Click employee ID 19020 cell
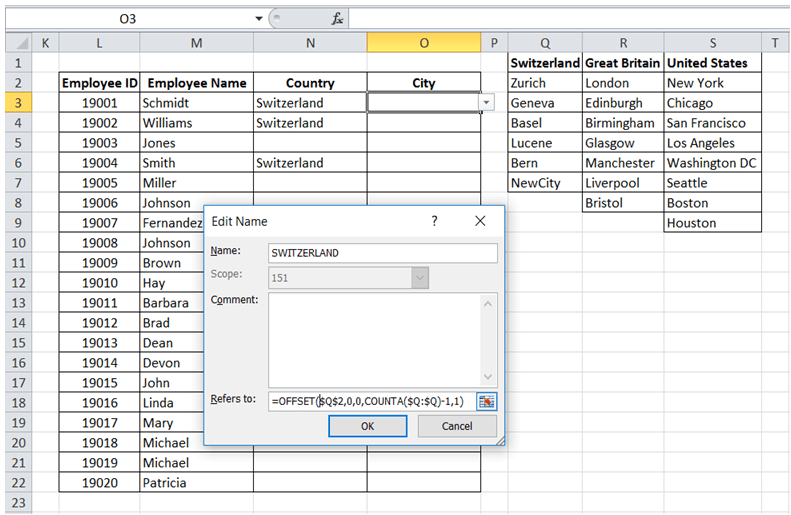Image resolution: width=791 pixels, height=515 pixels. (99, 483)
